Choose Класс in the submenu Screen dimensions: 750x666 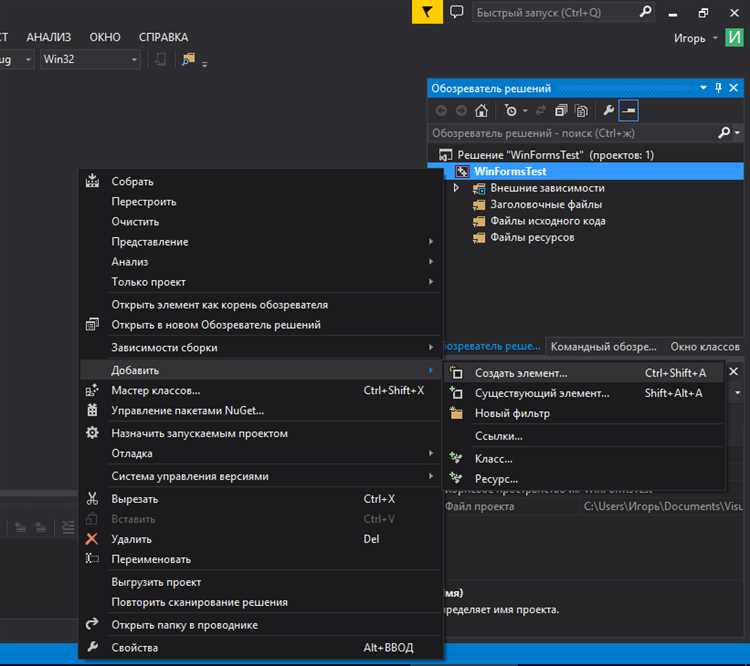tap(585, 459)
